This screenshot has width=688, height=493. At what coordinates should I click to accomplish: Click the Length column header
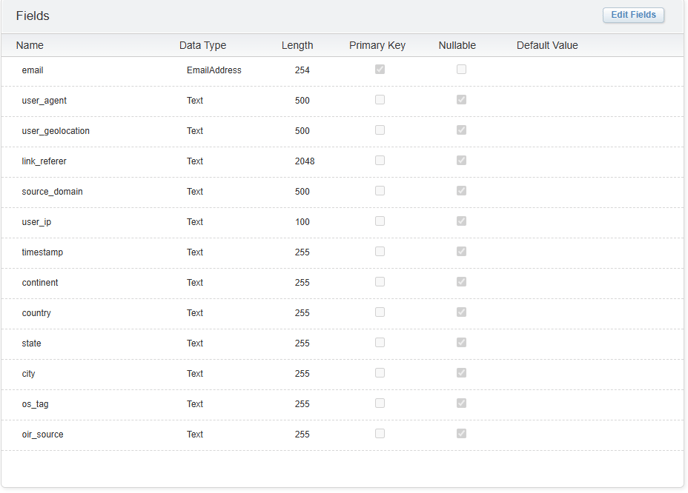(x=297, y=46)
